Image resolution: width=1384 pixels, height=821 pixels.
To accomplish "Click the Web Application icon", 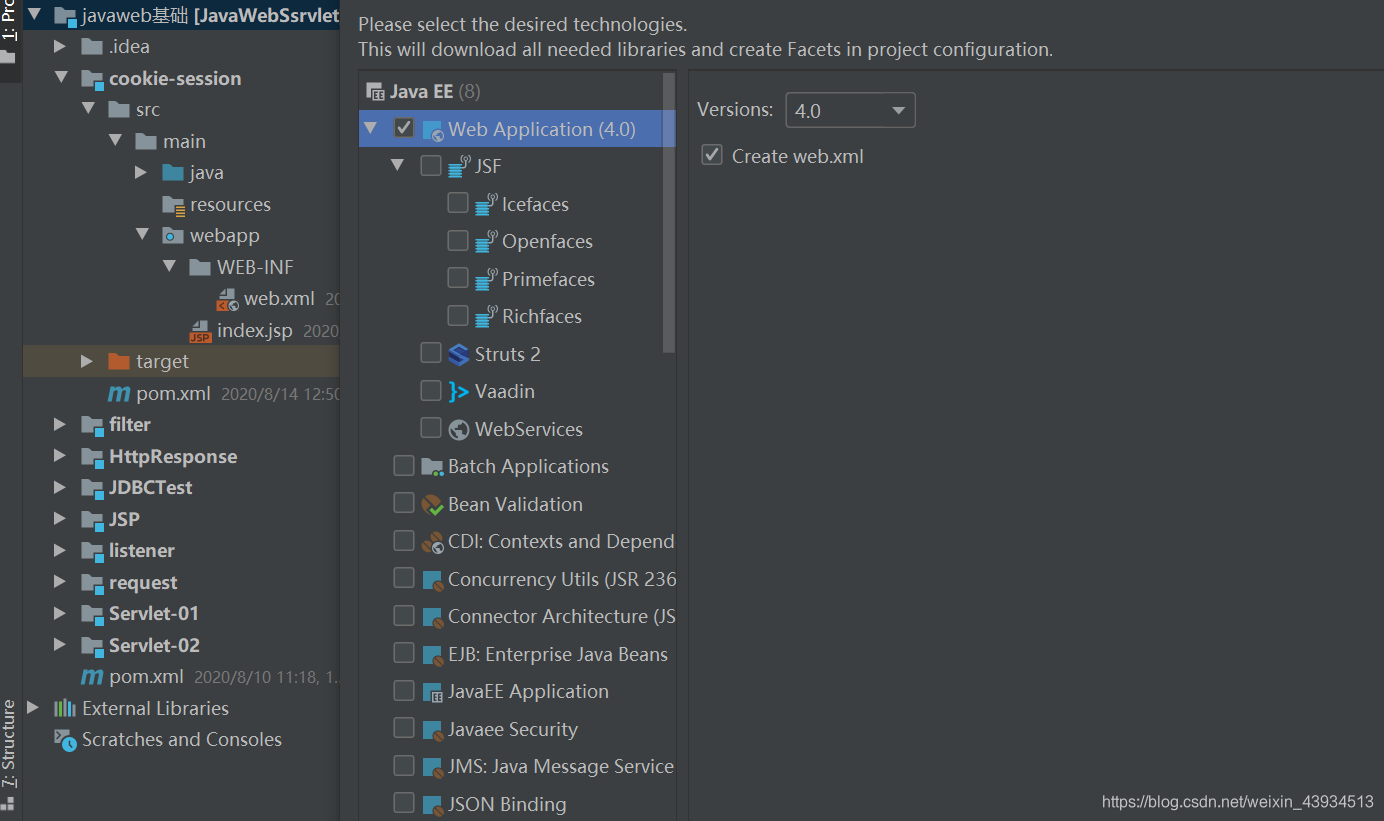I will point(433,130).
